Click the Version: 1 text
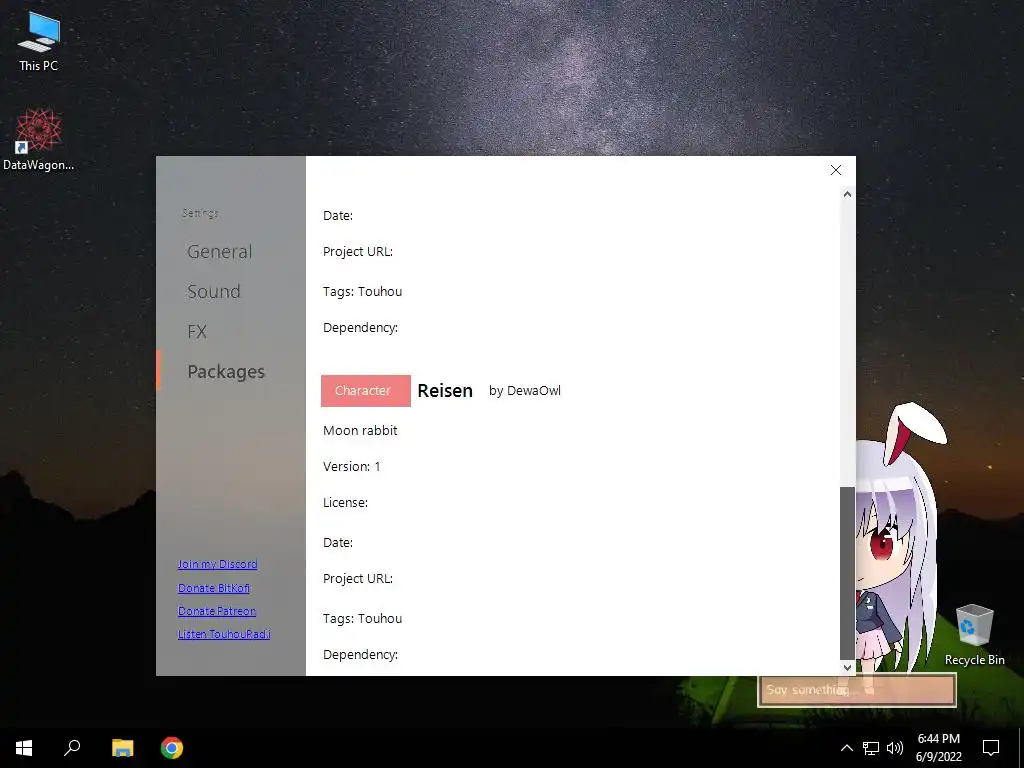 [x=351, y=466]
